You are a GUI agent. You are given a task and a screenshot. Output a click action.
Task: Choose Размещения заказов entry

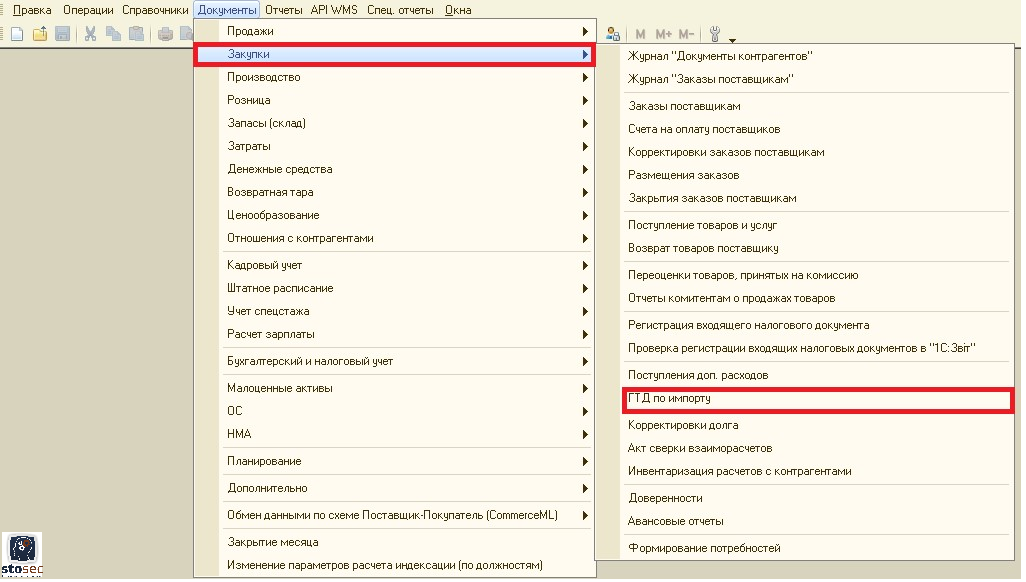tap(805, 175)
